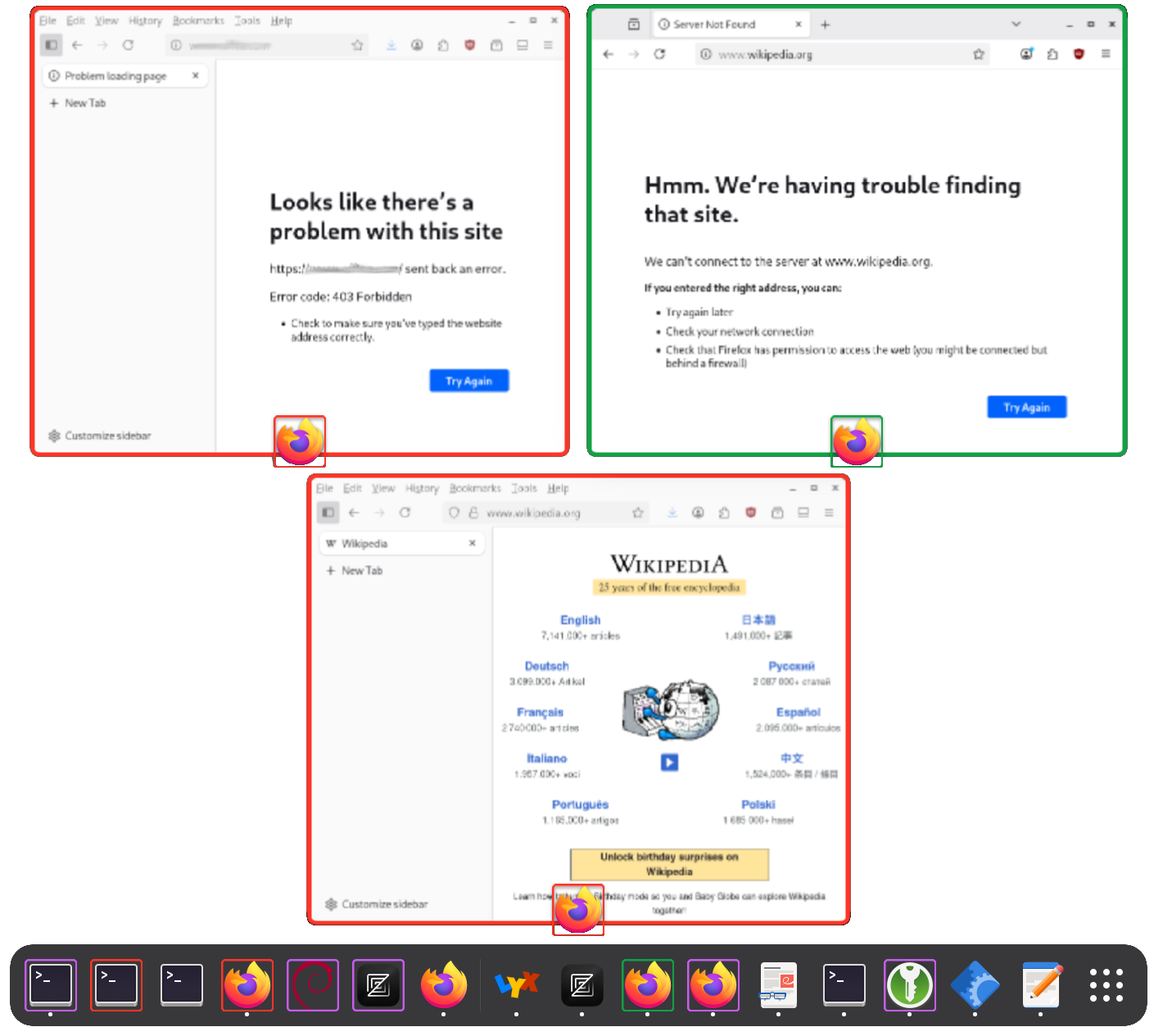Click Try Again on the 403 Forbidden page
The width and height of the screenshot is (1163, 1036).
tap(469, 381)
